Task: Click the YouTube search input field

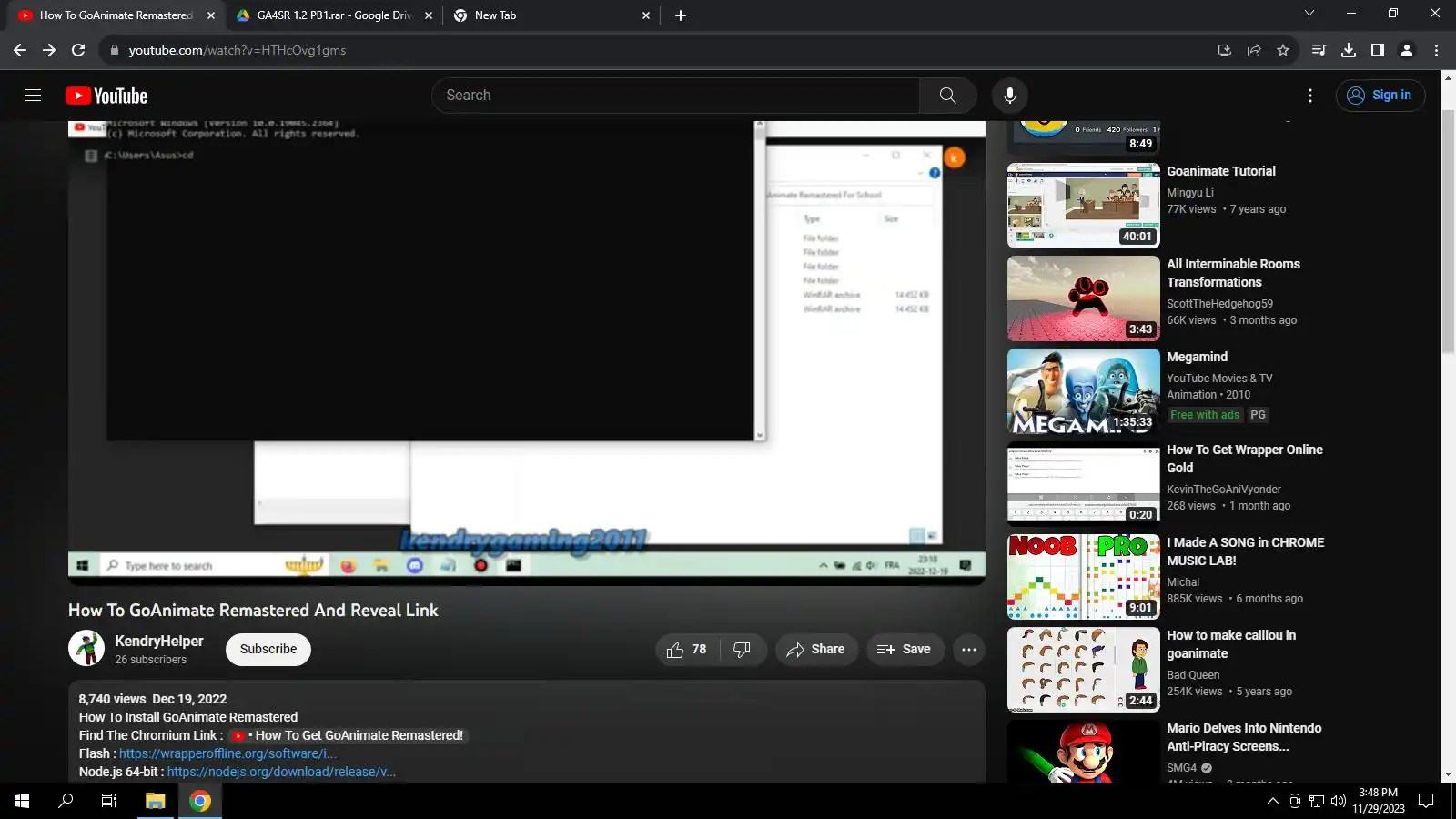Action: pos(675,96)
